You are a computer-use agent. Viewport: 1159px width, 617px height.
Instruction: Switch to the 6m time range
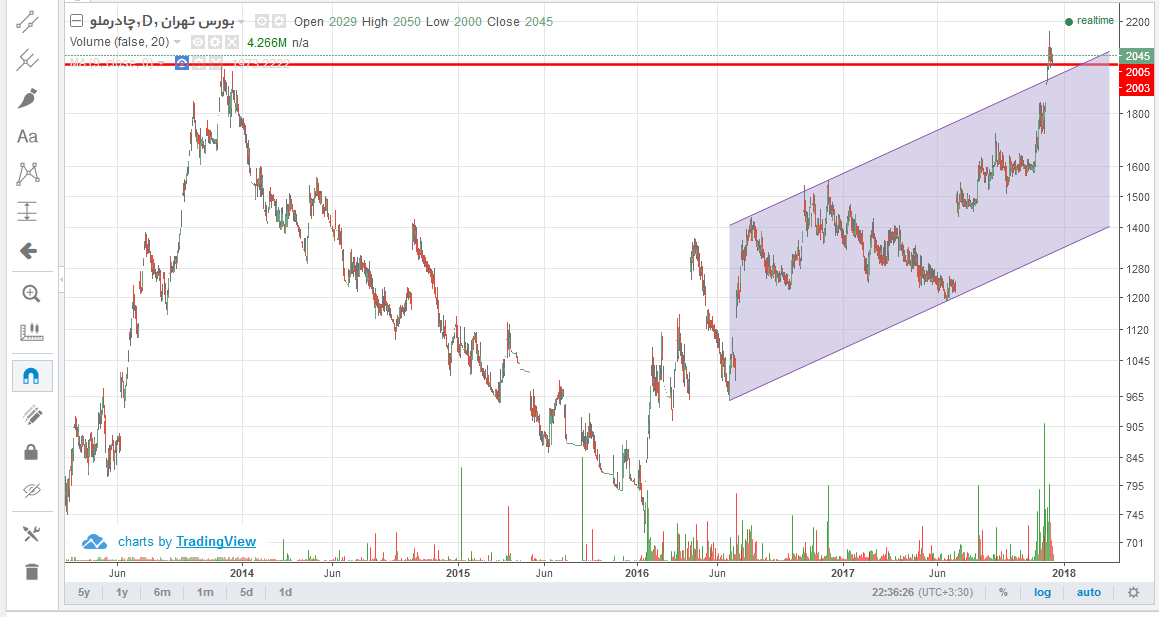162,592
